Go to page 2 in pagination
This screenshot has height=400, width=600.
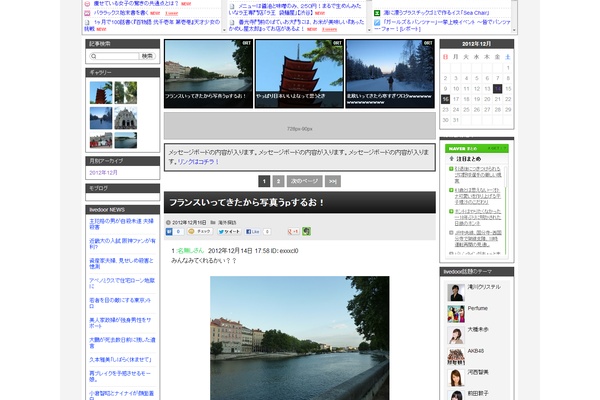pyautogui.click(x=279, y=181)
